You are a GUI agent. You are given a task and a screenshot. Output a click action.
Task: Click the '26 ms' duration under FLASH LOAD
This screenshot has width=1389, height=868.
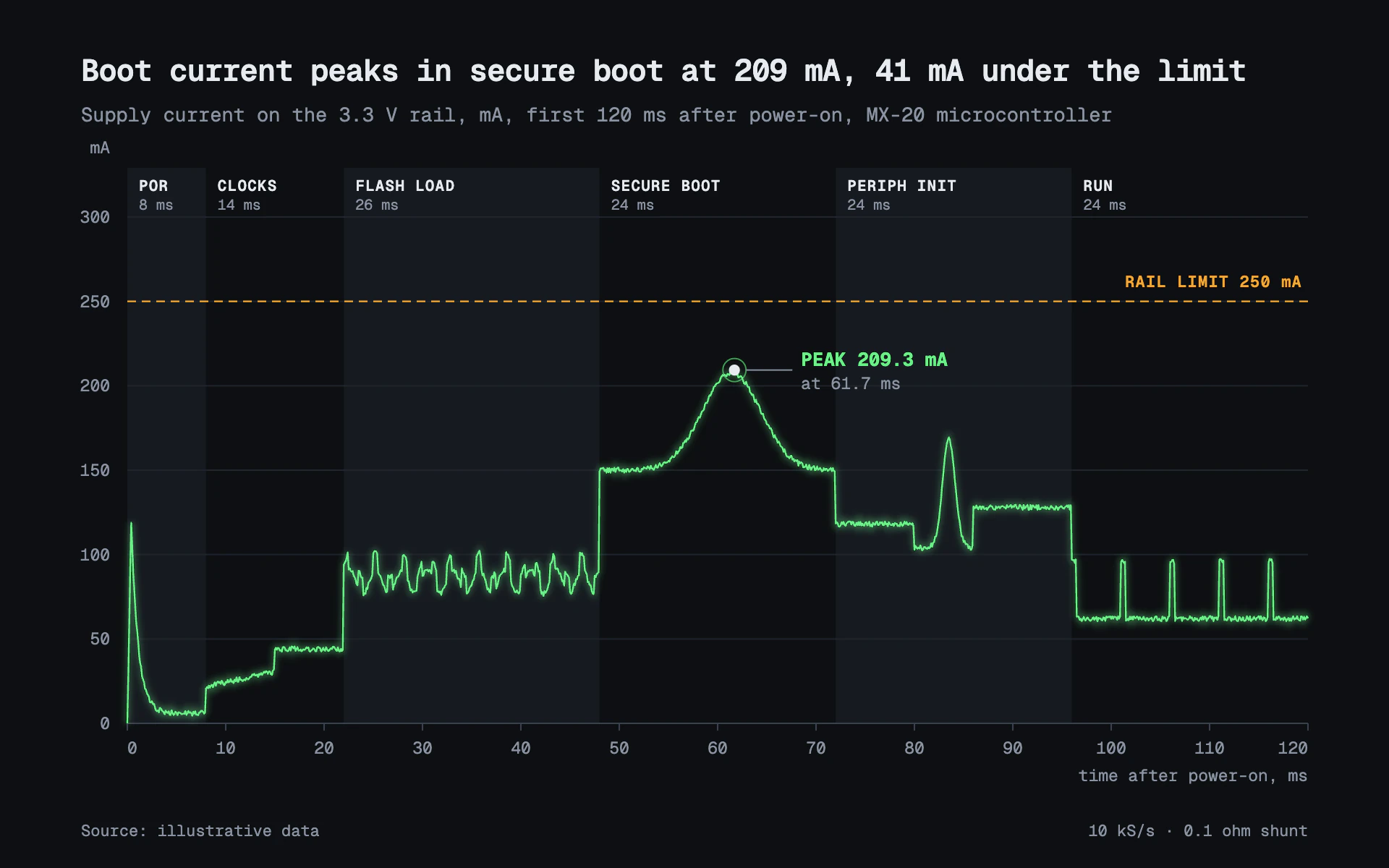click(376, 205)
